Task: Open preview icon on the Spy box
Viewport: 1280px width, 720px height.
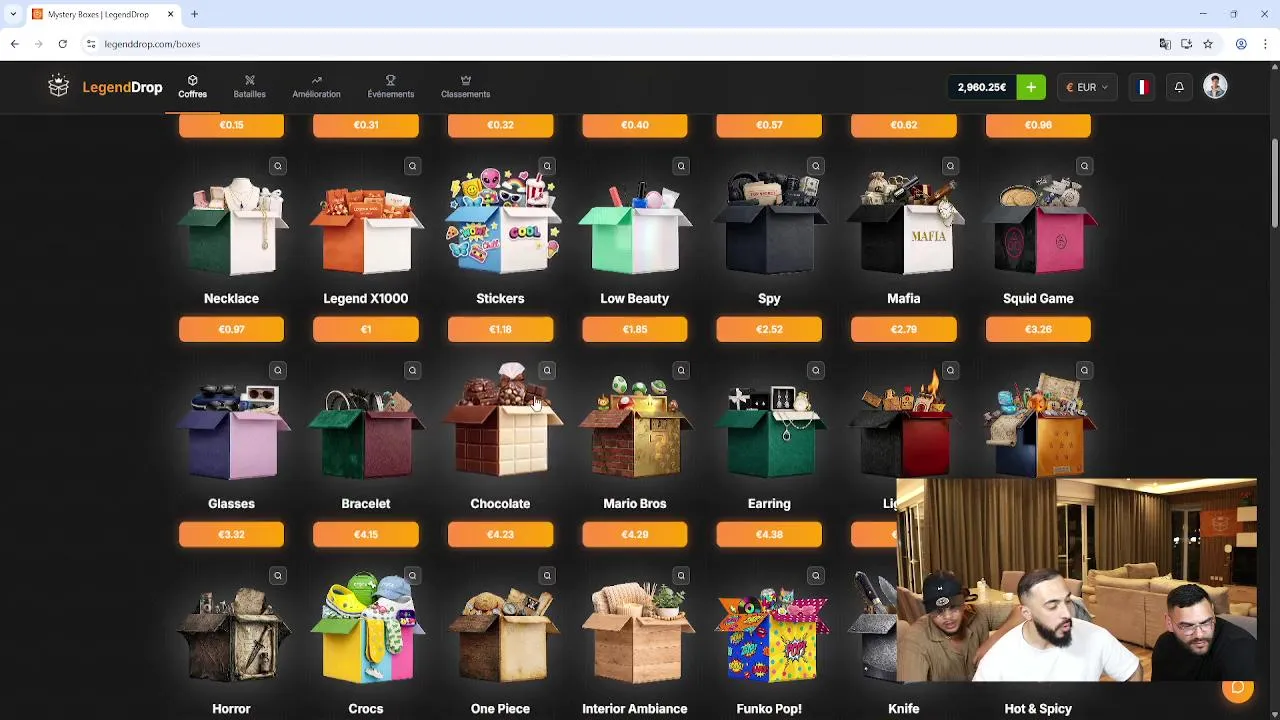Action: click(816, 166)
